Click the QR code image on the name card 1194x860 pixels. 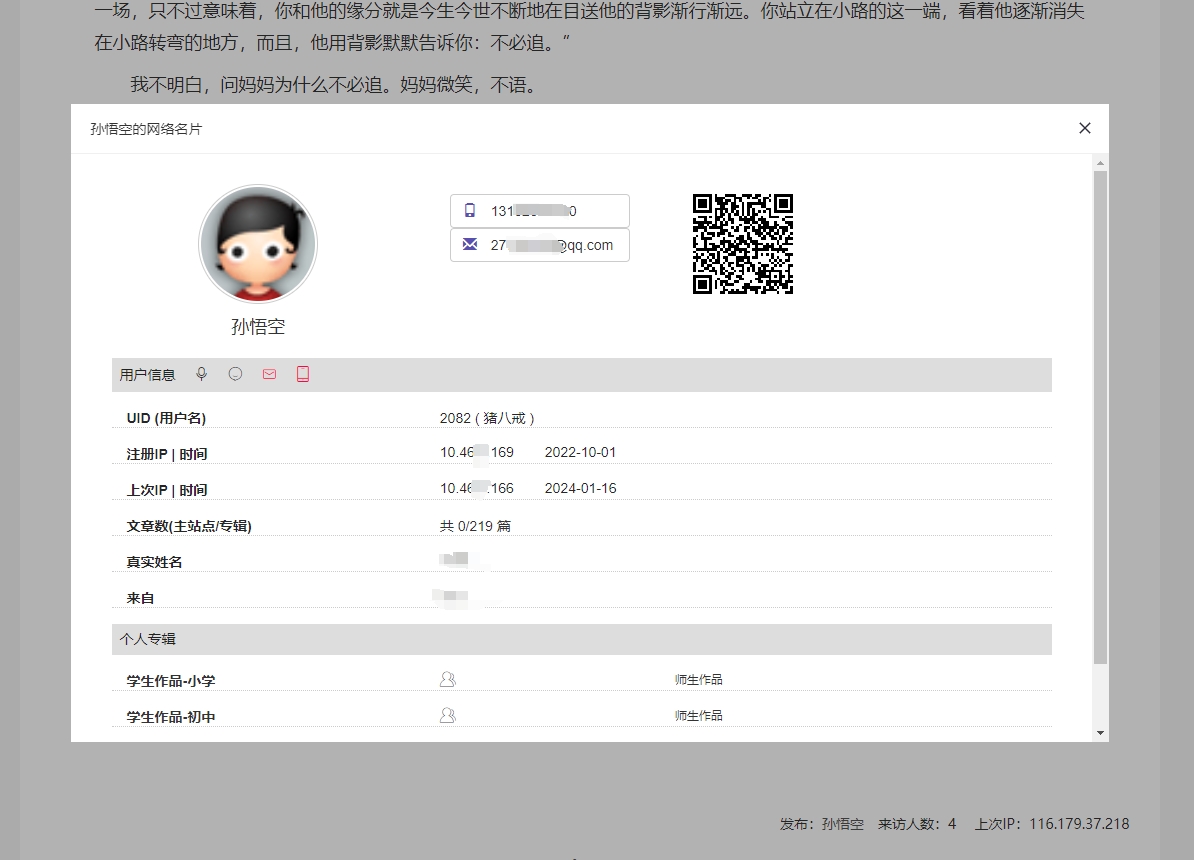click(742, 244)
